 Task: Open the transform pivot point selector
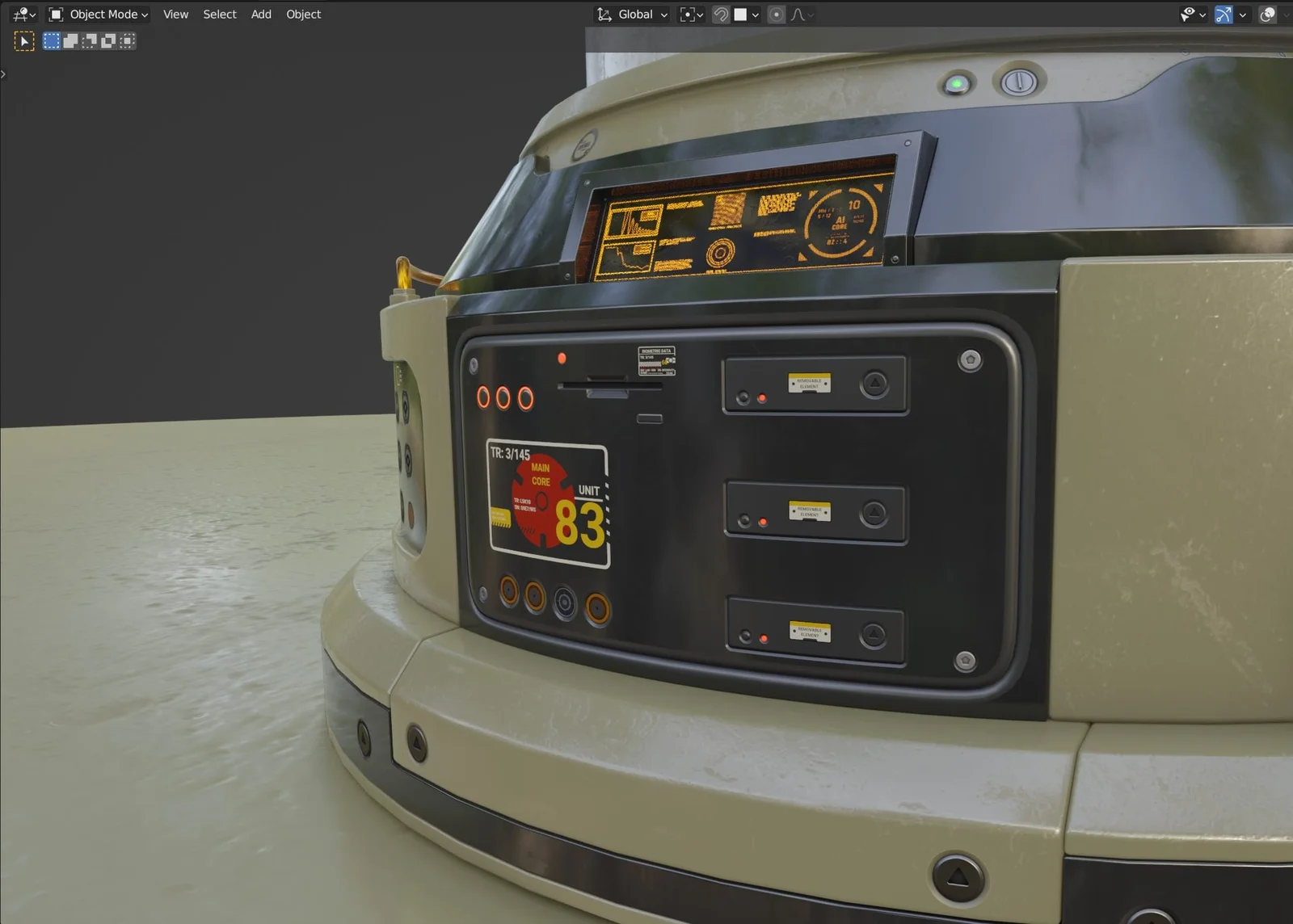click(x=692, y=15)
